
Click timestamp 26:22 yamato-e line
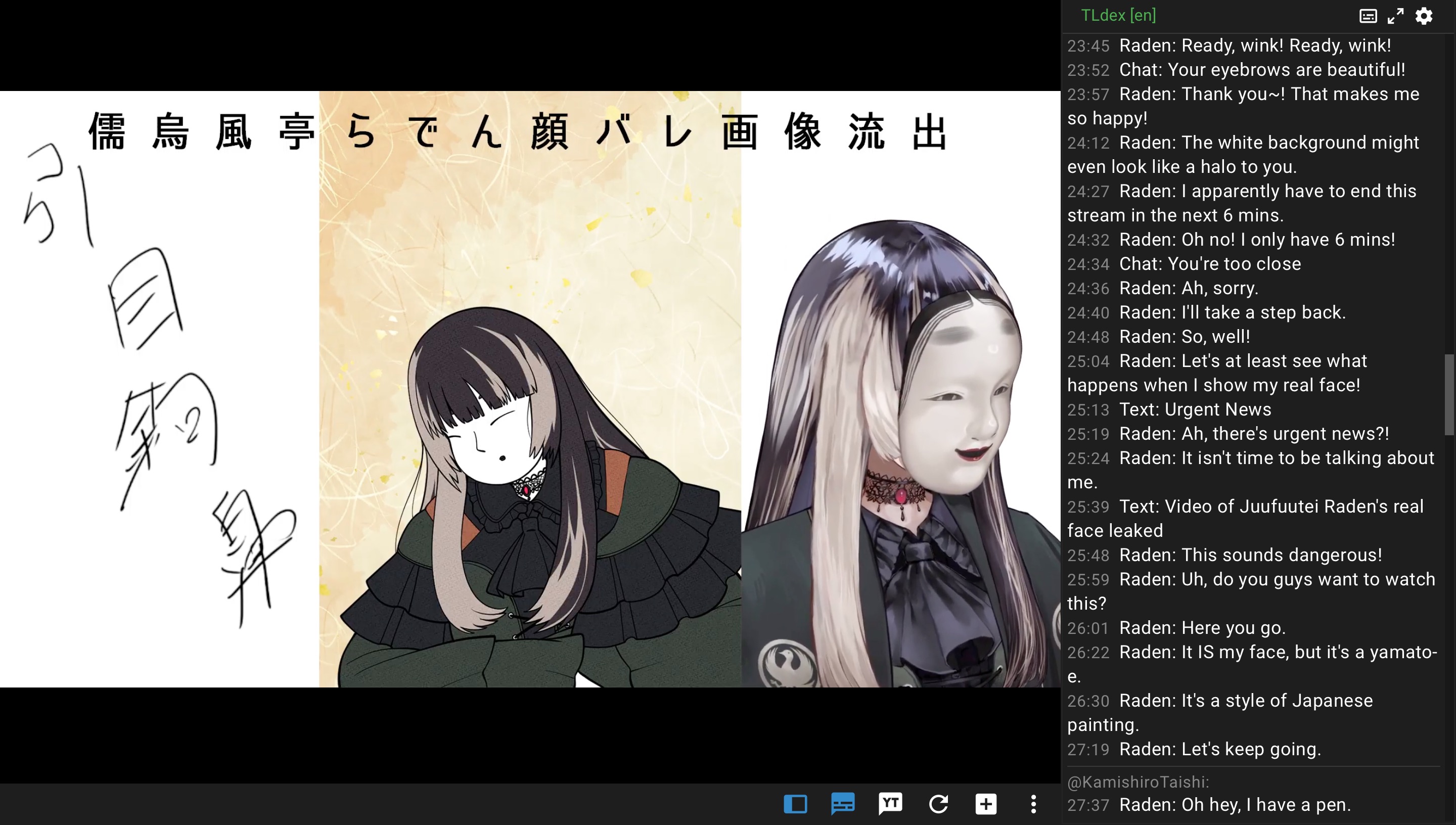pos(1088,653)
